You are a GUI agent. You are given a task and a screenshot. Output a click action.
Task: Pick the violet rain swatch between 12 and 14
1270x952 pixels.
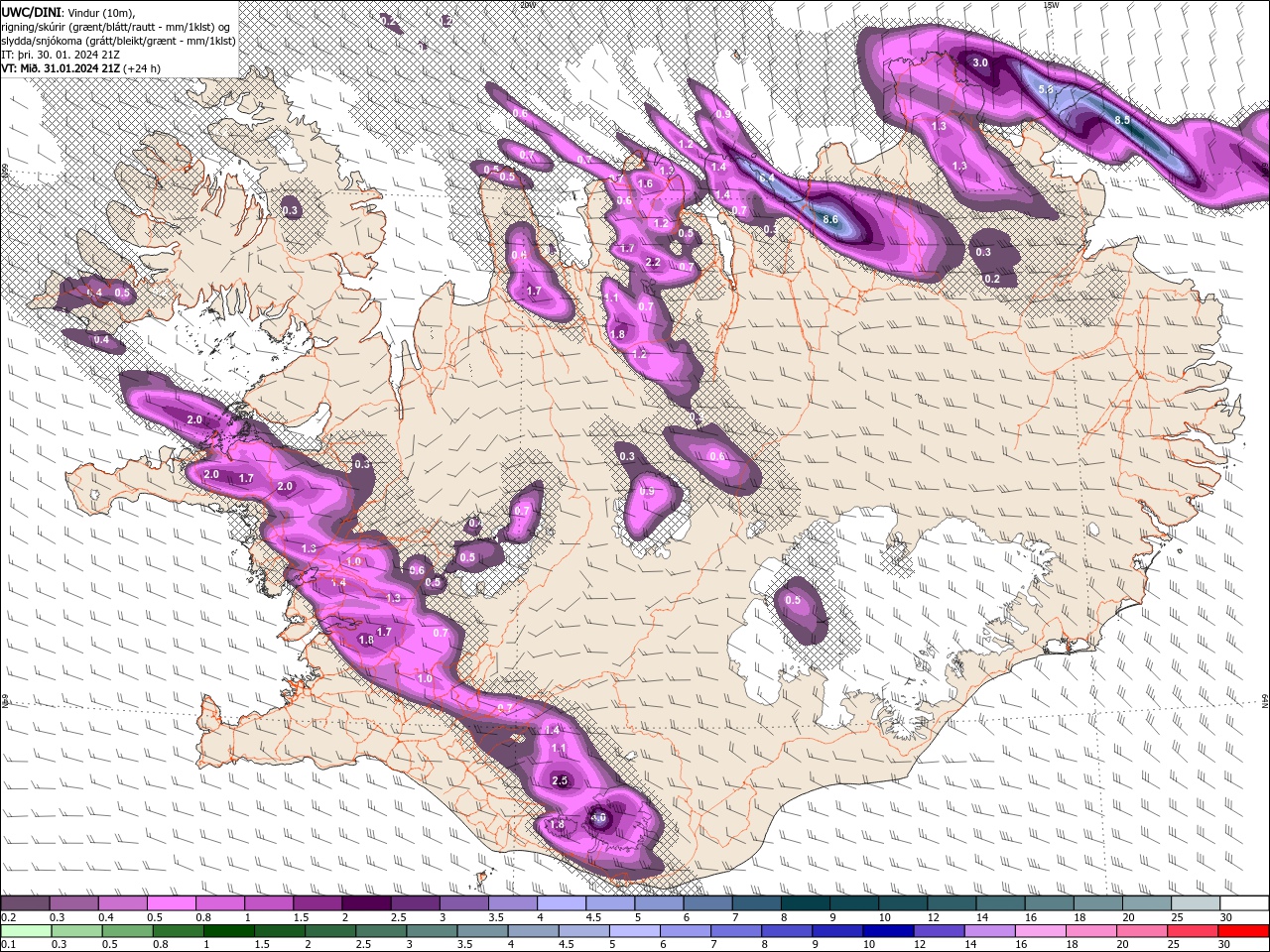coord(939,930)
